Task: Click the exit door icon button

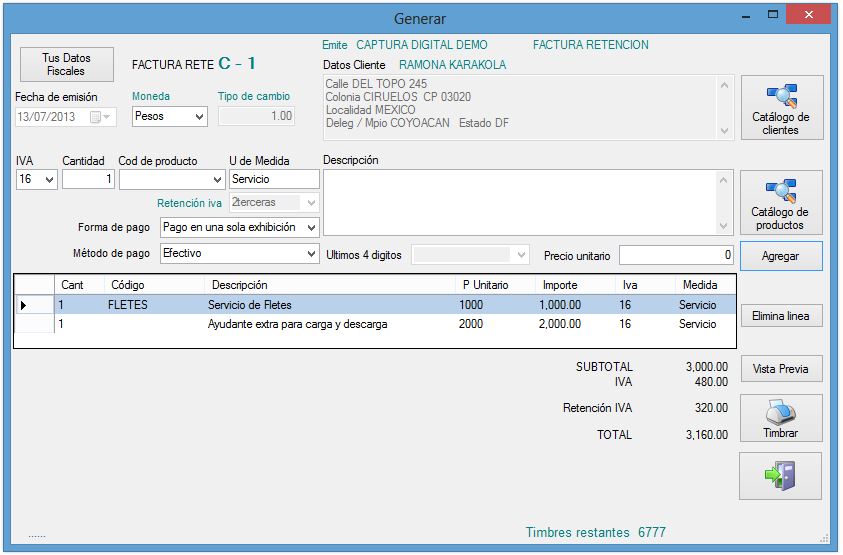Action: 780,476
